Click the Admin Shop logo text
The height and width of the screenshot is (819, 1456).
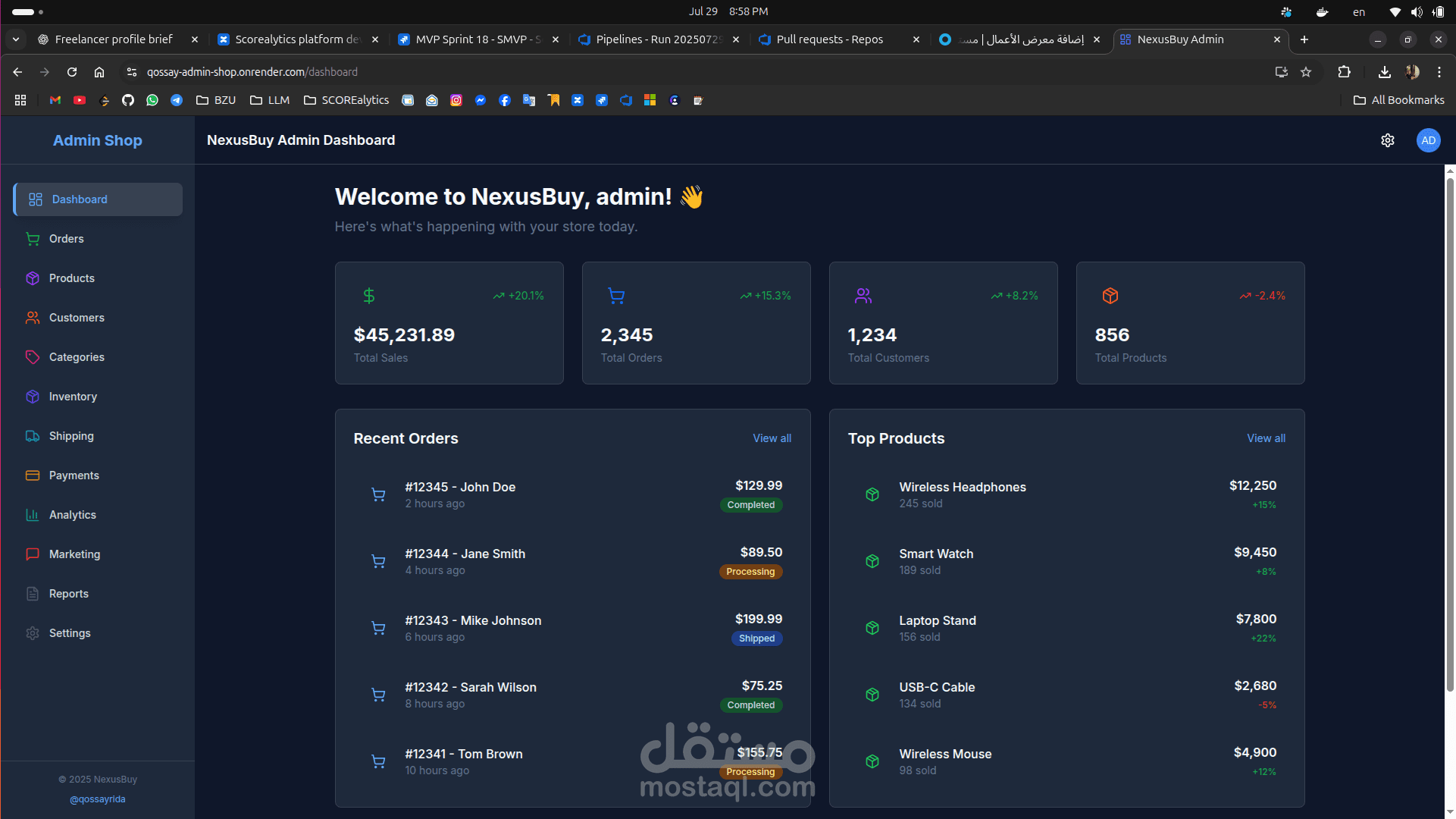pos(98,140)
